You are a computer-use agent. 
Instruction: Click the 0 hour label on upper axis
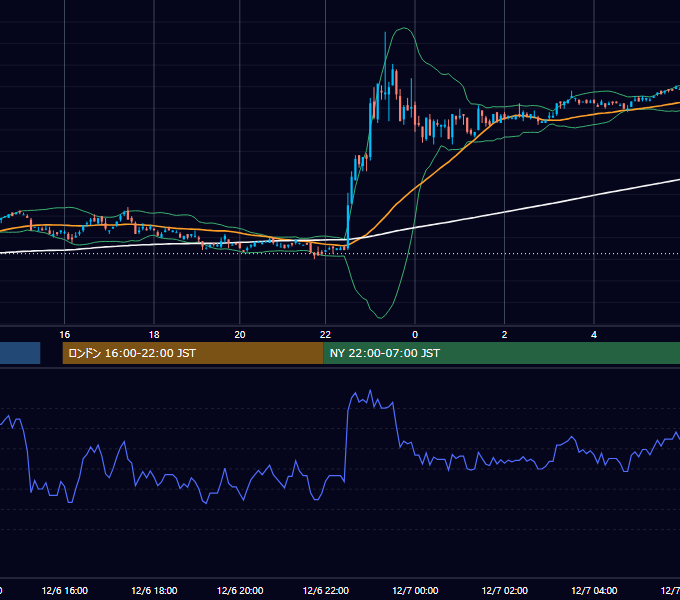click(415, 335)
